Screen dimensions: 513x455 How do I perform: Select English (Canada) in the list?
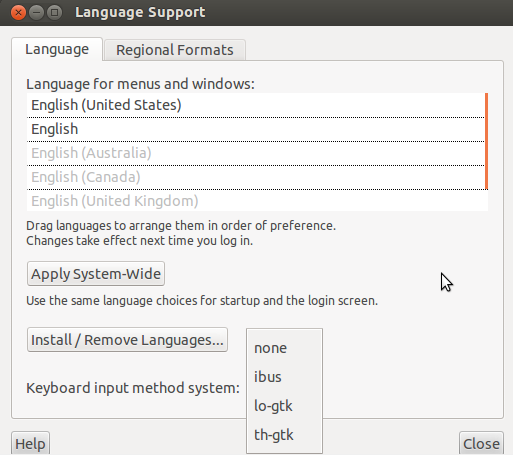(x=256, y=177)
